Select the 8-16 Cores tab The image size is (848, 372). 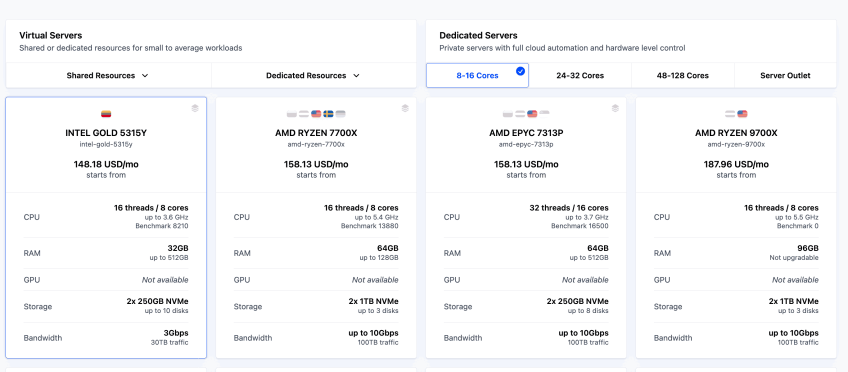(477, 76)
